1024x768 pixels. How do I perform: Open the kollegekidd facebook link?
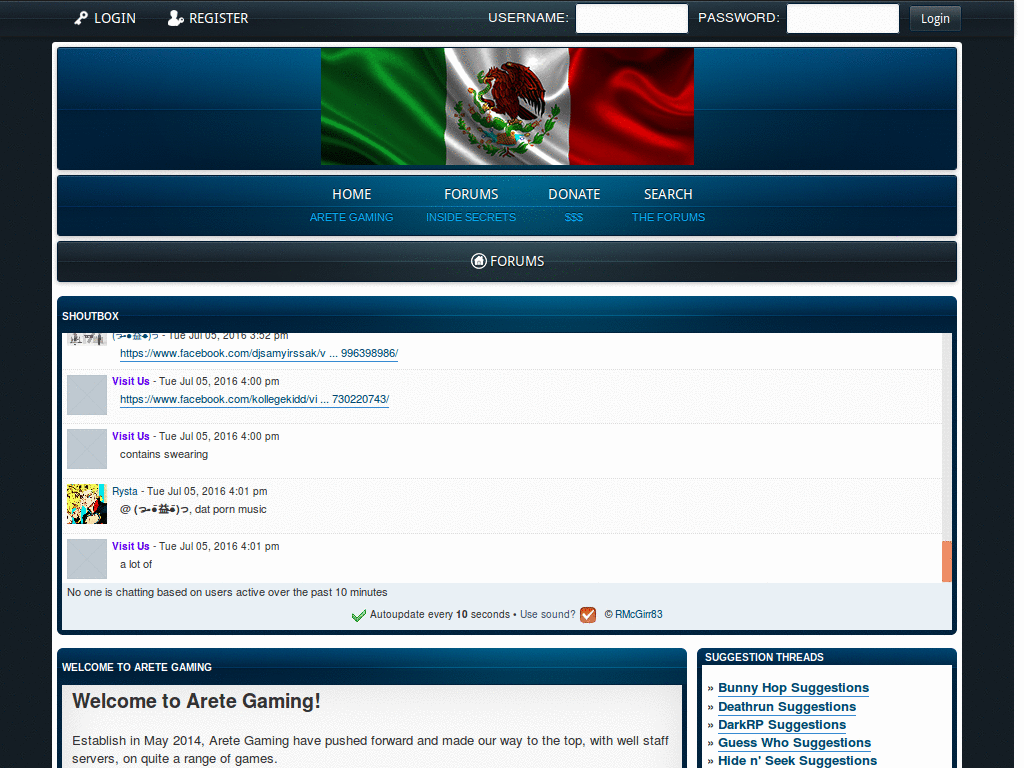coord(254,399)
